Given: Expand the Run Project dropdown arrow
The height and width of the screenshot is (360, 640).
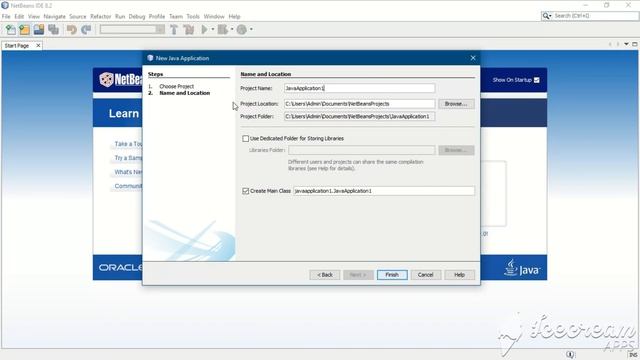Looking at the screenshot, I should point(212,29).
